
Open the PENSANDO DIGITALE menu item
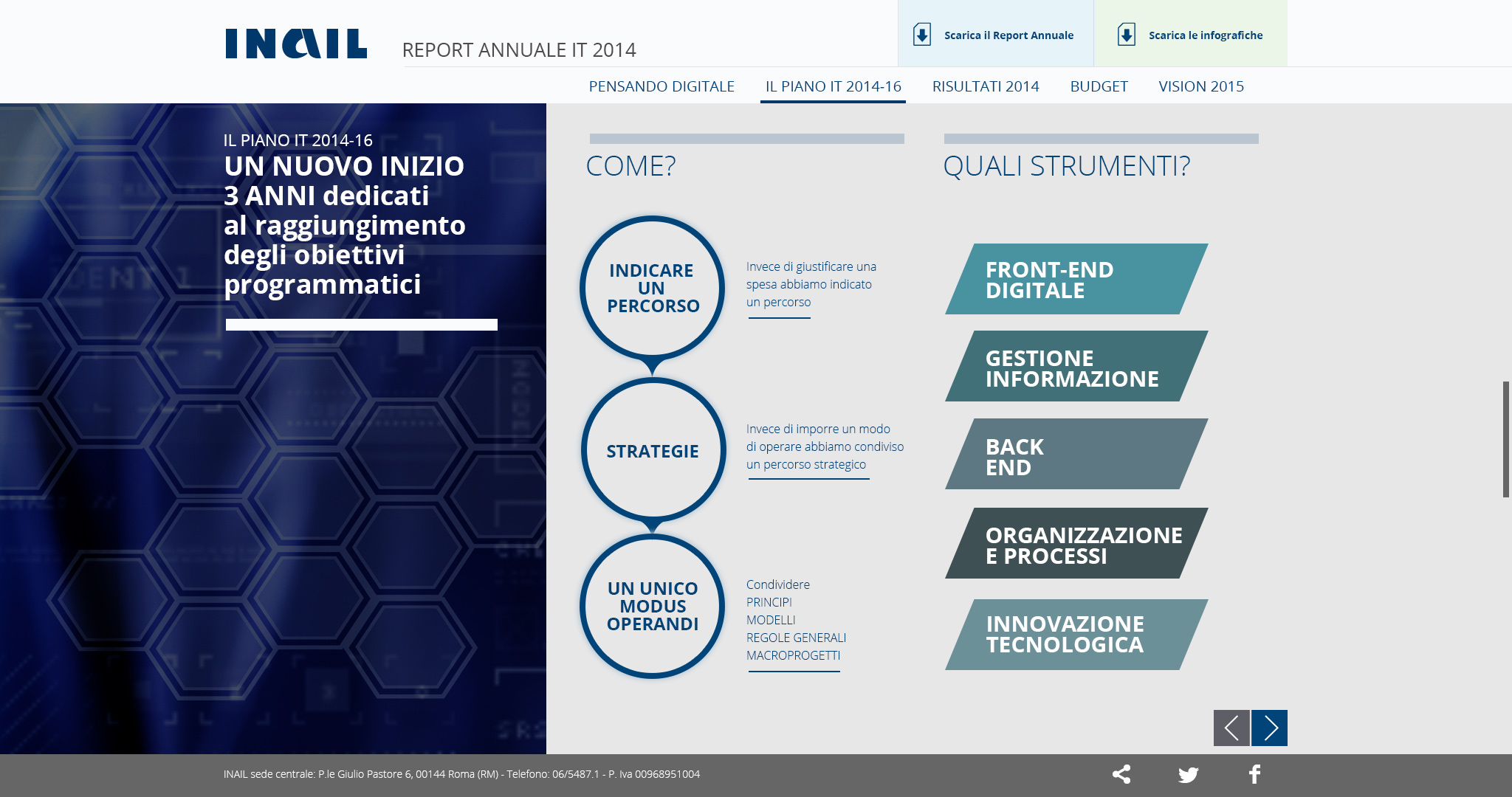pos(661,86)
